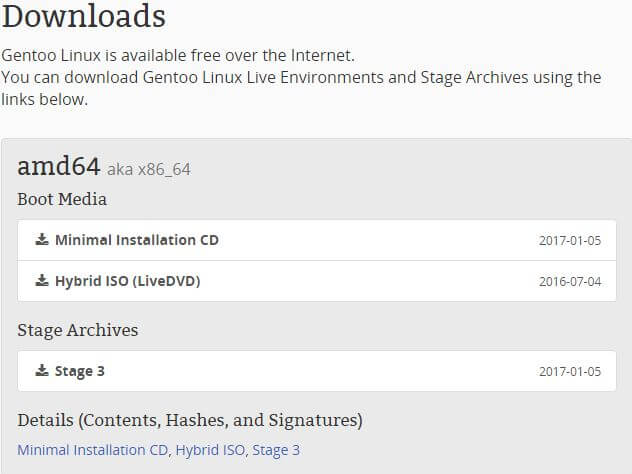Click the 2017-01-05 date on Stage 3 row
This screenshot has height=474, width=632.
(570, 371)
